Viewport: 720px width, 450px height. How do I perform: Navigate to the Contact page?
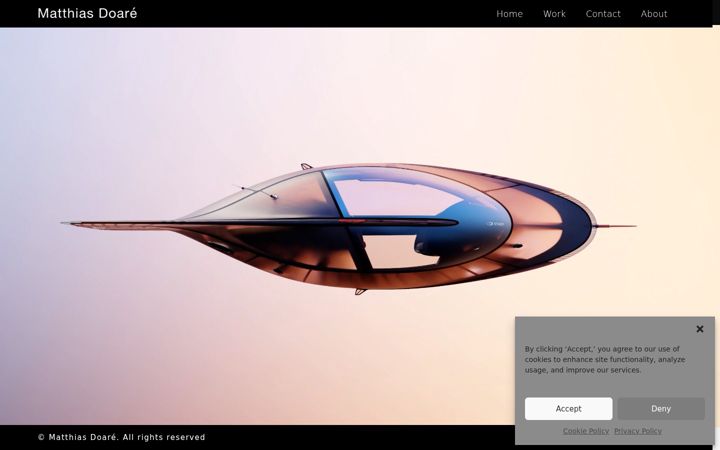pos(603,14)
